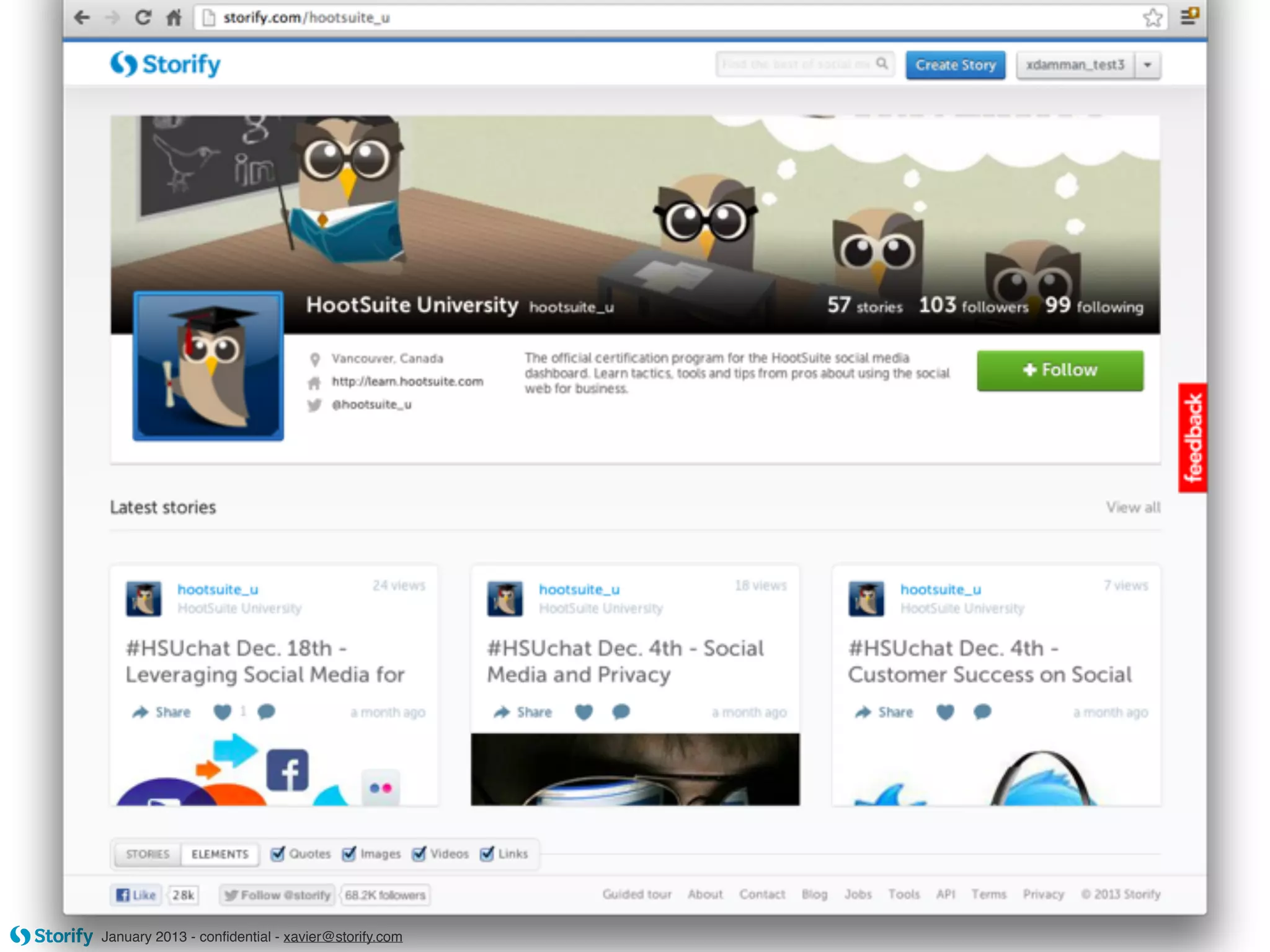
Task: Open hootsuite_u name on the 18 views card
Action: click(x=579, y=589)
